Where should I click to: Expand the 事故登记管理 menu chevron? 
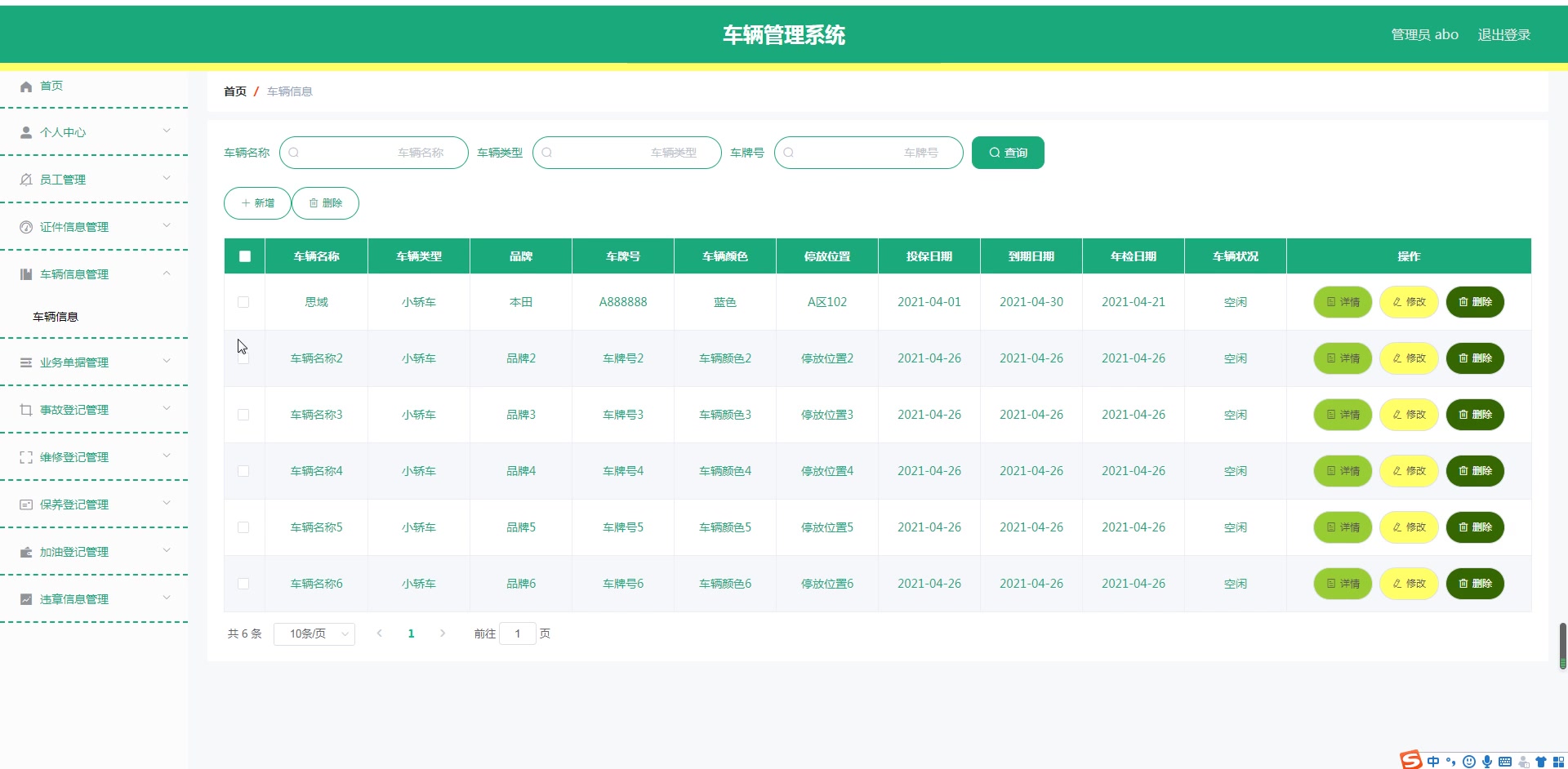tap(167, 408)
